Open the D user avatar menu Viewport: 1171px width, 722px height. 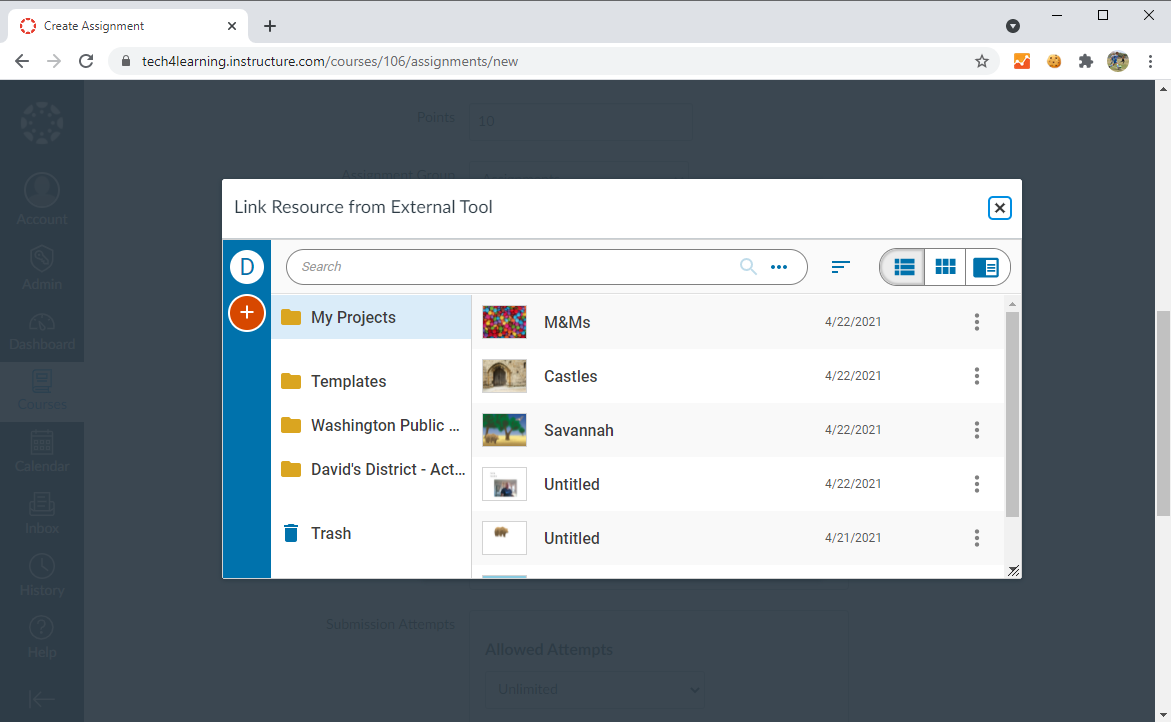pyautogui.click(x=247, y=267)
